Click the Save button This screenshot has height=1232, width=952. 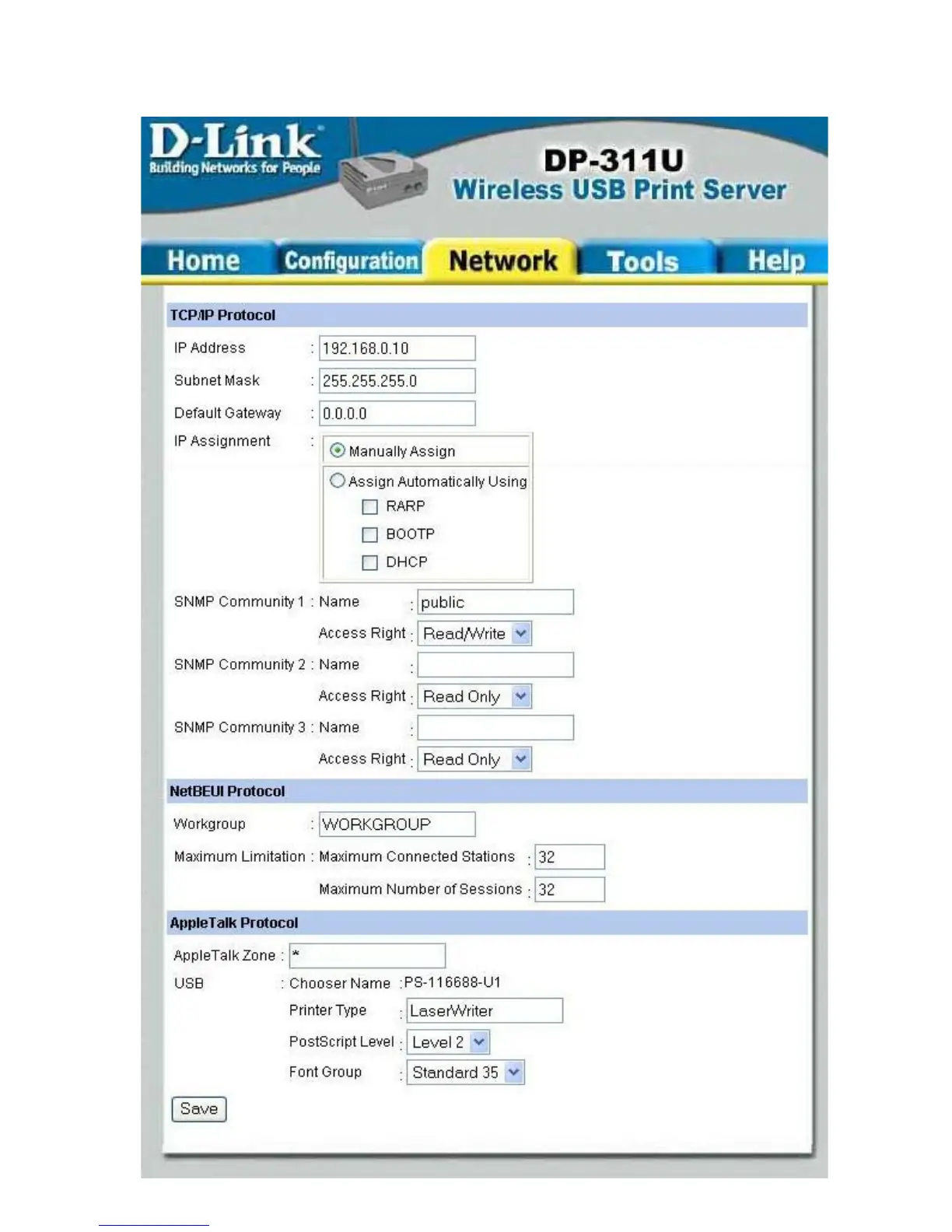click(199, 1109)
